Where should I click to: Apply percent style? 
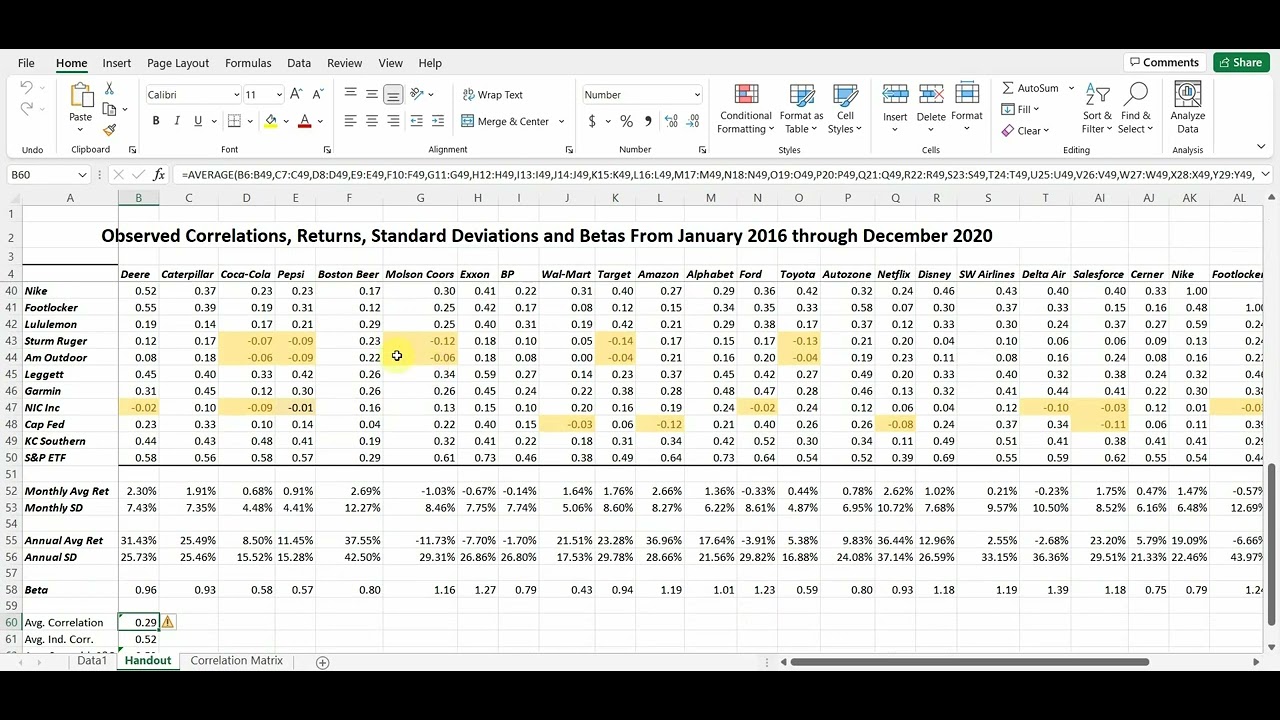coord(626,121)
